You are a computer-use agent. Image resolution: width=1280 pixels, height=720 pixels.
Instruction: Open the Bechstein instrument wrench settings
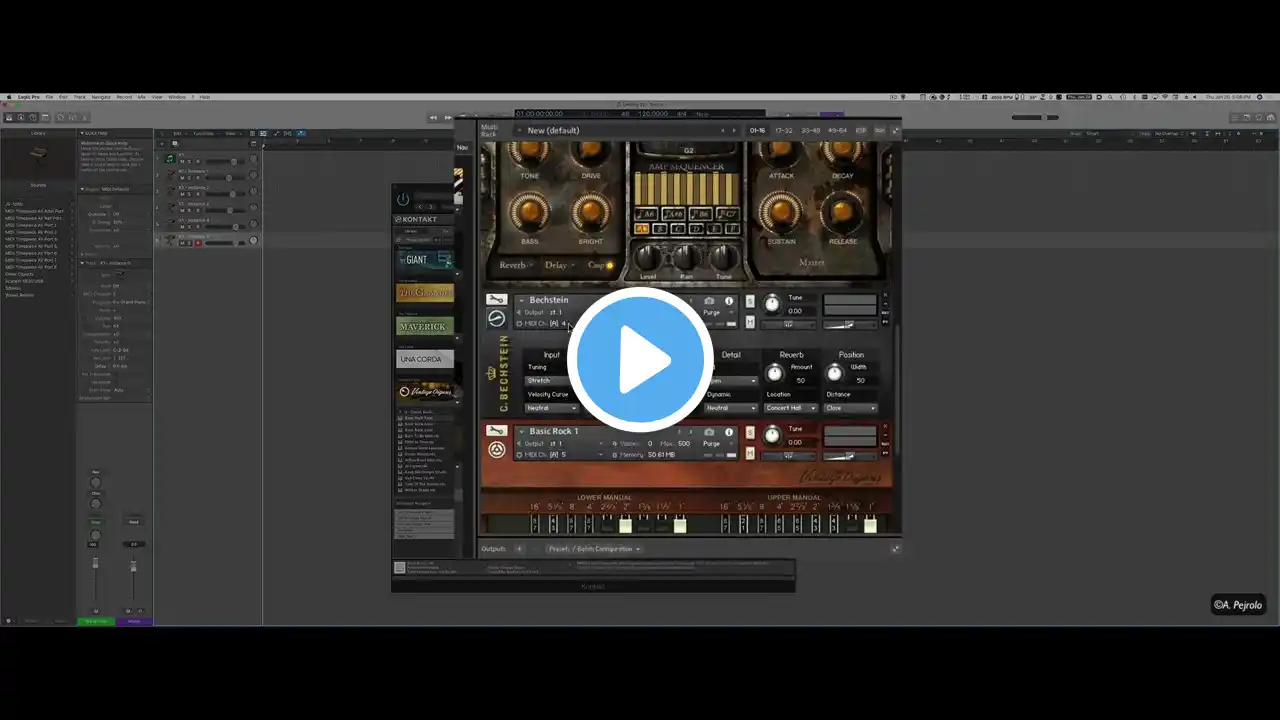[x=496, y=300]
